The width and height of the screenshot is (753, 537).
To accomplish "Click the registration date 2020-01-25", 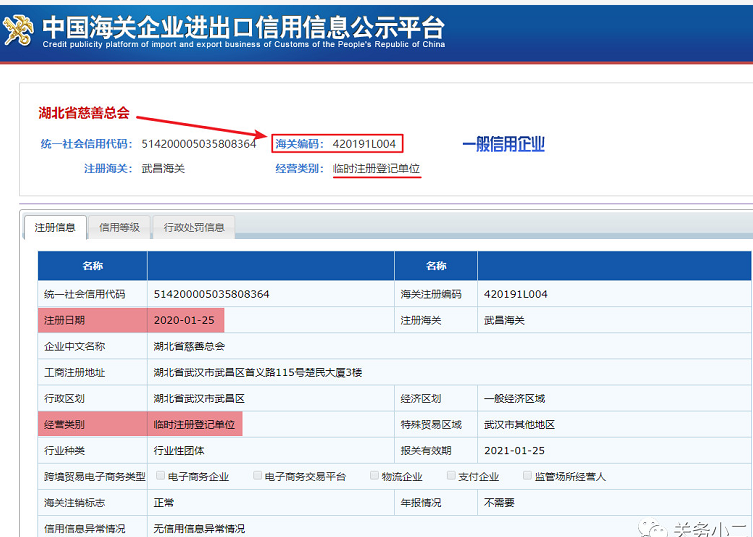I will click(184, 320).
